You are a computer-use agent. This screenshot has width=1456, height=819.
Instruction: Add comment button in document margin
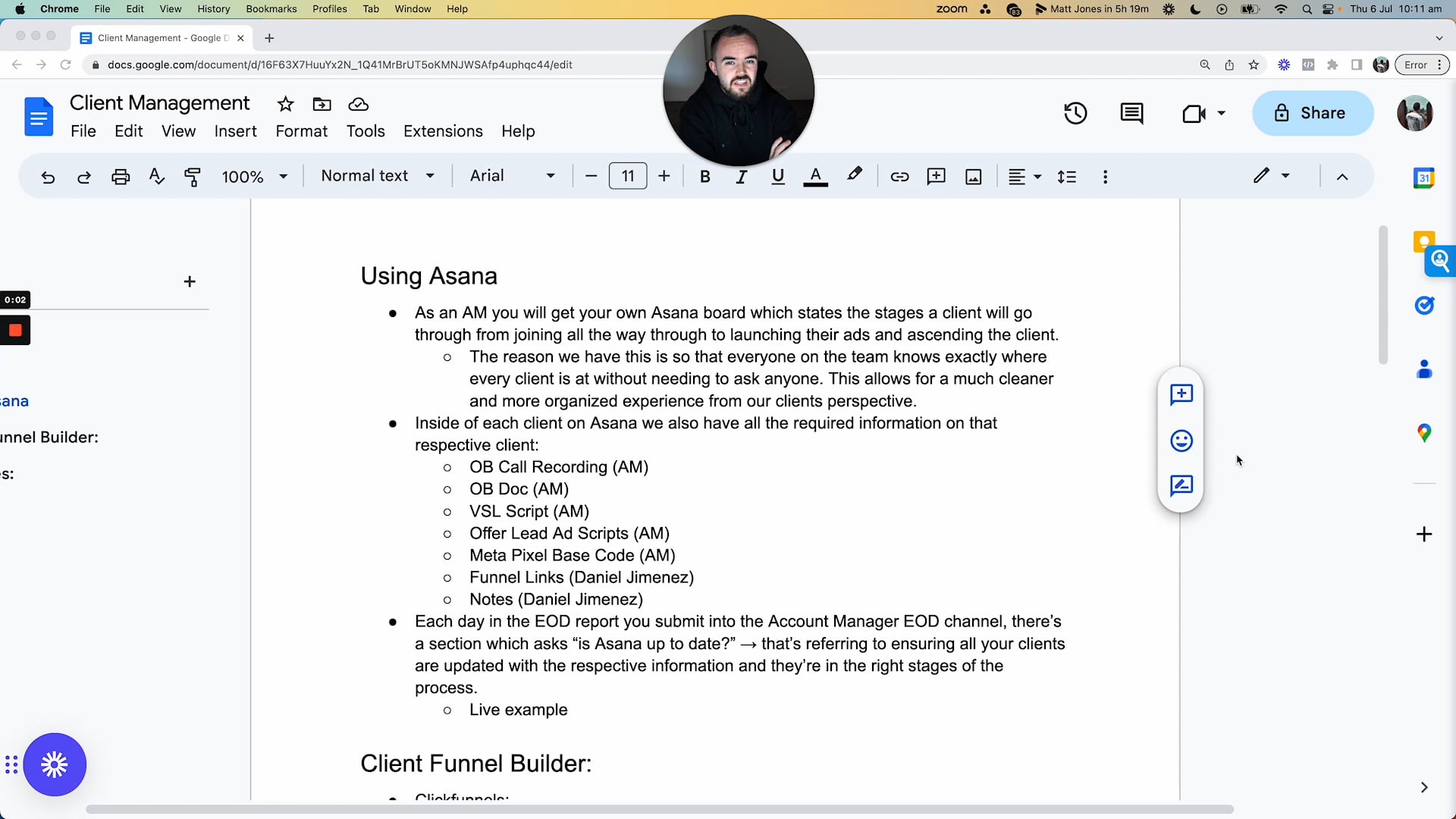(x=1181, y=394)
